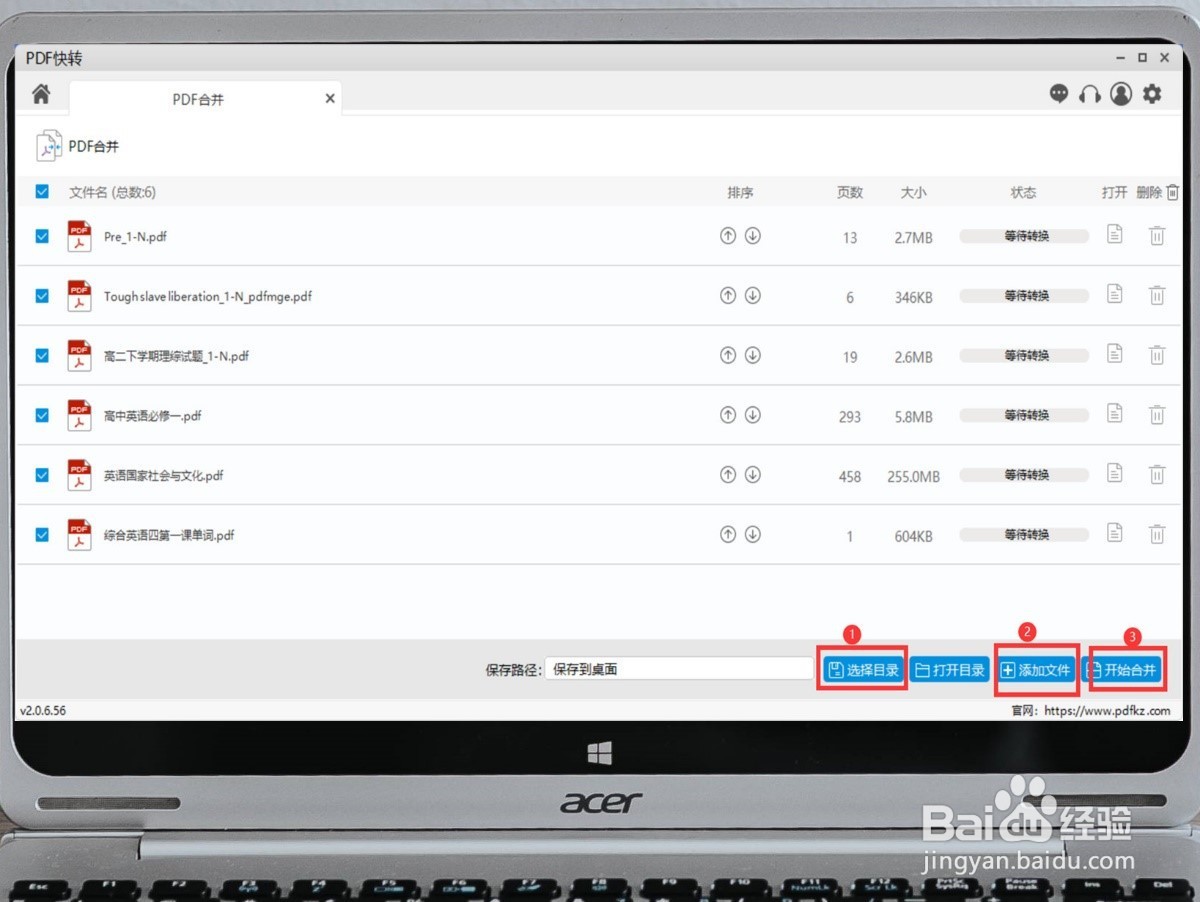Open 高二下学期理综试题 file document icon
This screenshot has height=902, width=1200.
[1115, 353]
